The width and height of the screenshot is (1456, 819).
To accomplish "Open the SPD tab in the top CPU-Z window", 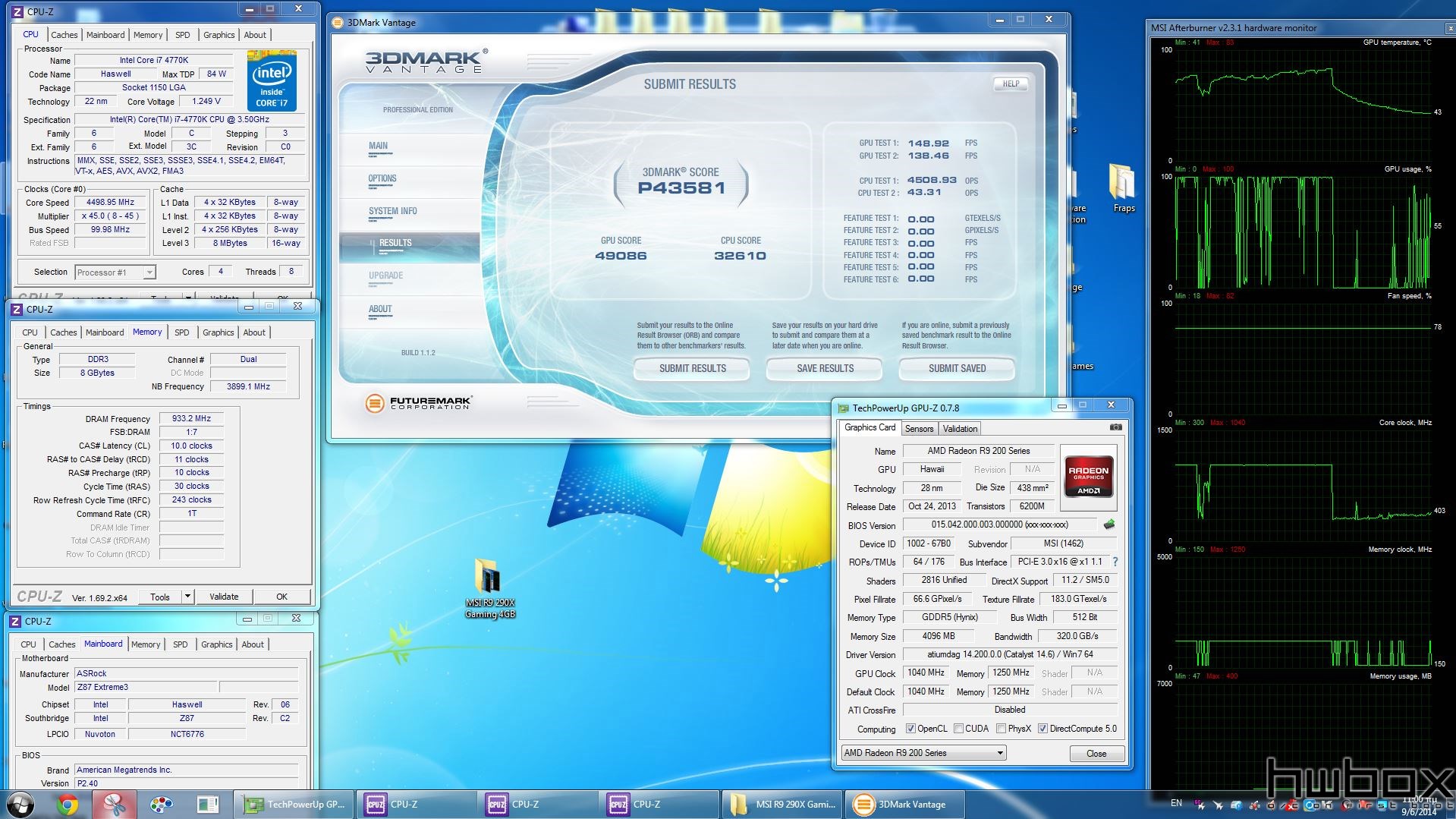I will [x=183, y=35].
